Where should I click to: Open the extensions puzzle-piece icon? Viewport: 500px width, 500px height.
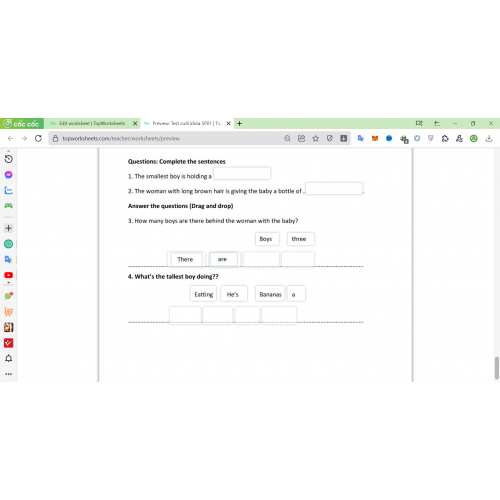(445, 138)
